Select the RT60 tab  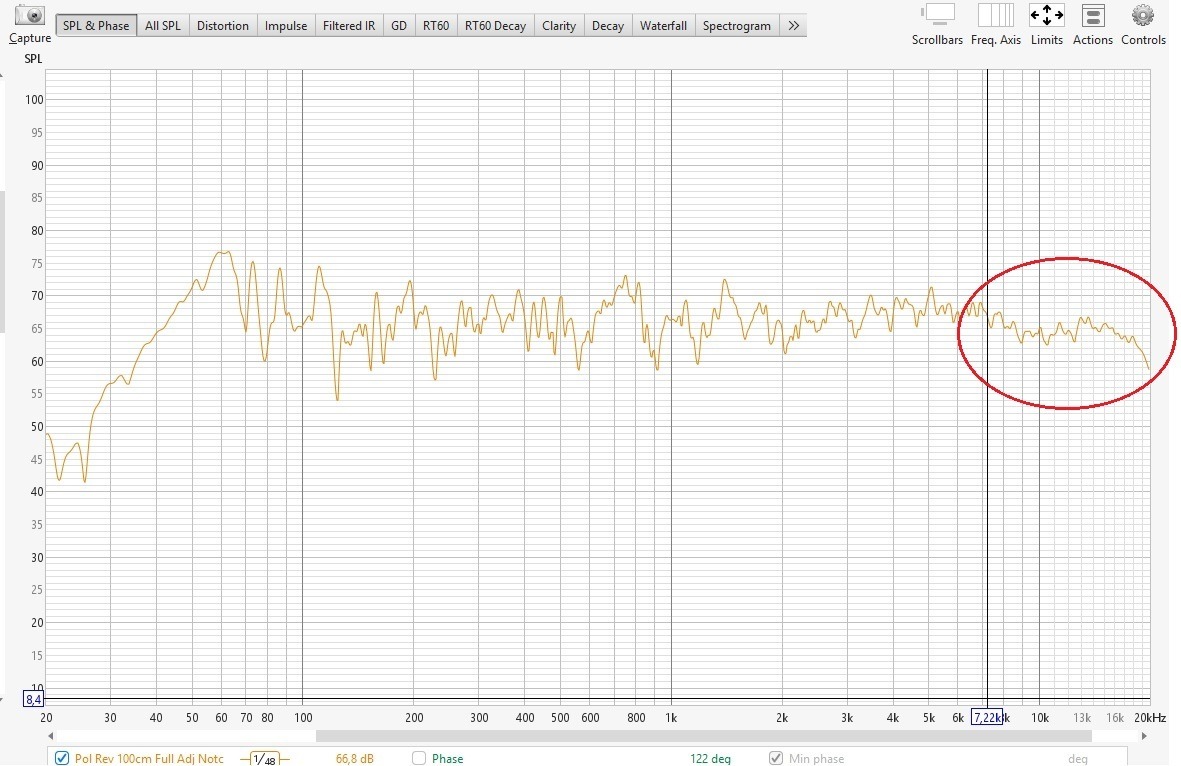click(x=436, y=26)
